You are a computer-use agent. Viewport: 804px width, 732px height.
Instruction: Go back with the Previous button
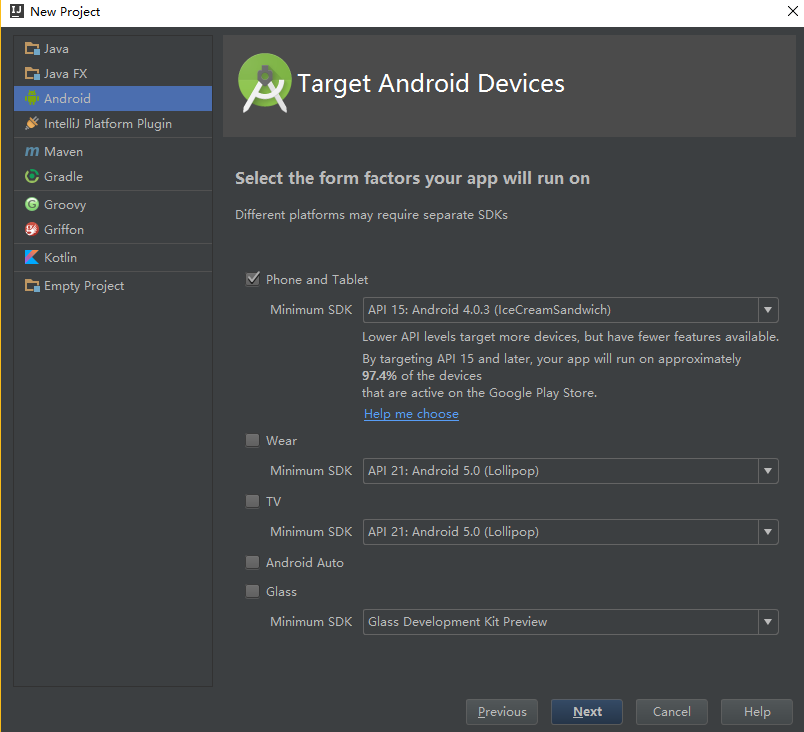(x=502, y=712)
